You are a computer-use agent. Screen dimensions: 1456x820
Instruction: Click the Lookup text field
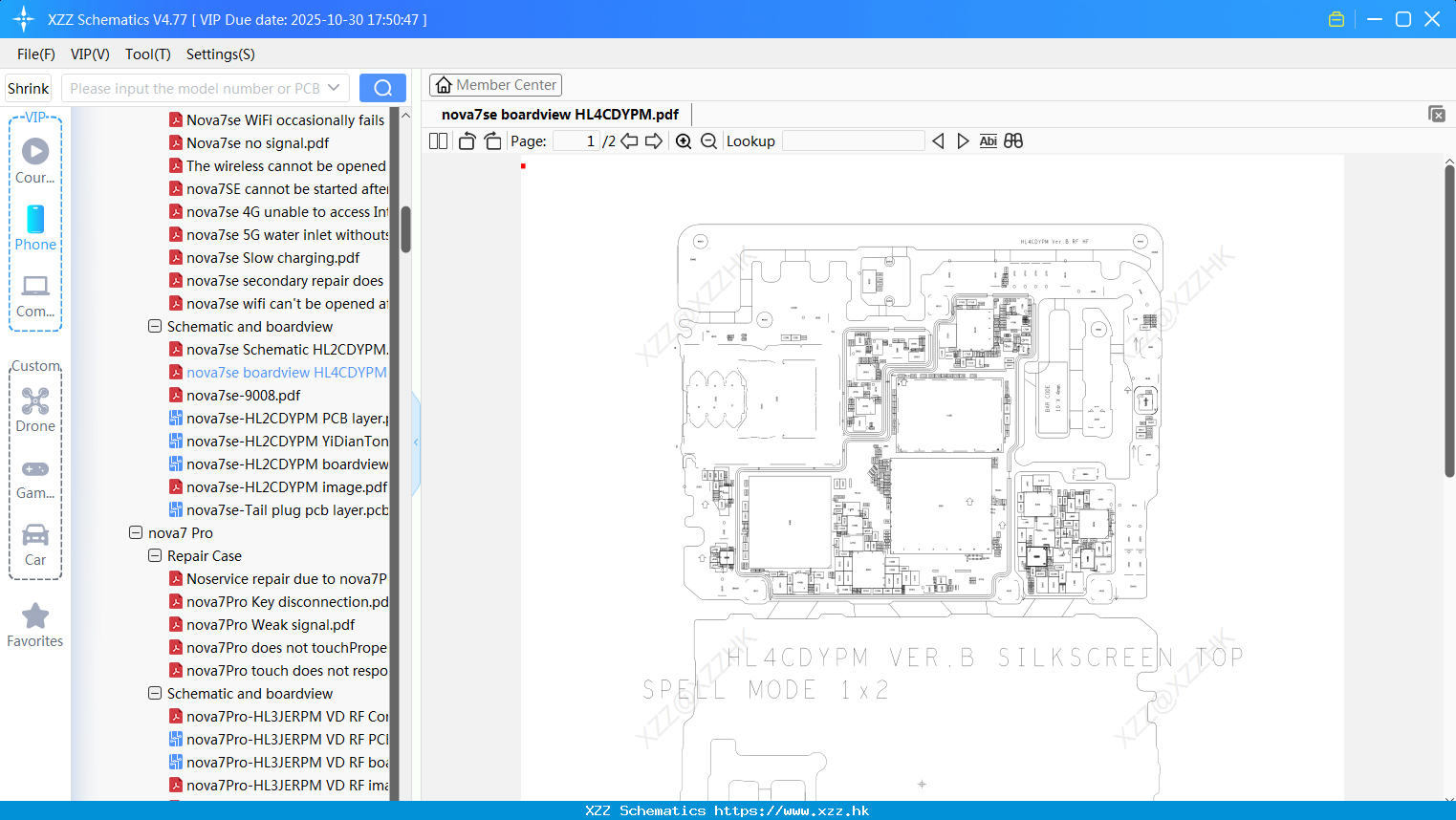pos(853,140)
